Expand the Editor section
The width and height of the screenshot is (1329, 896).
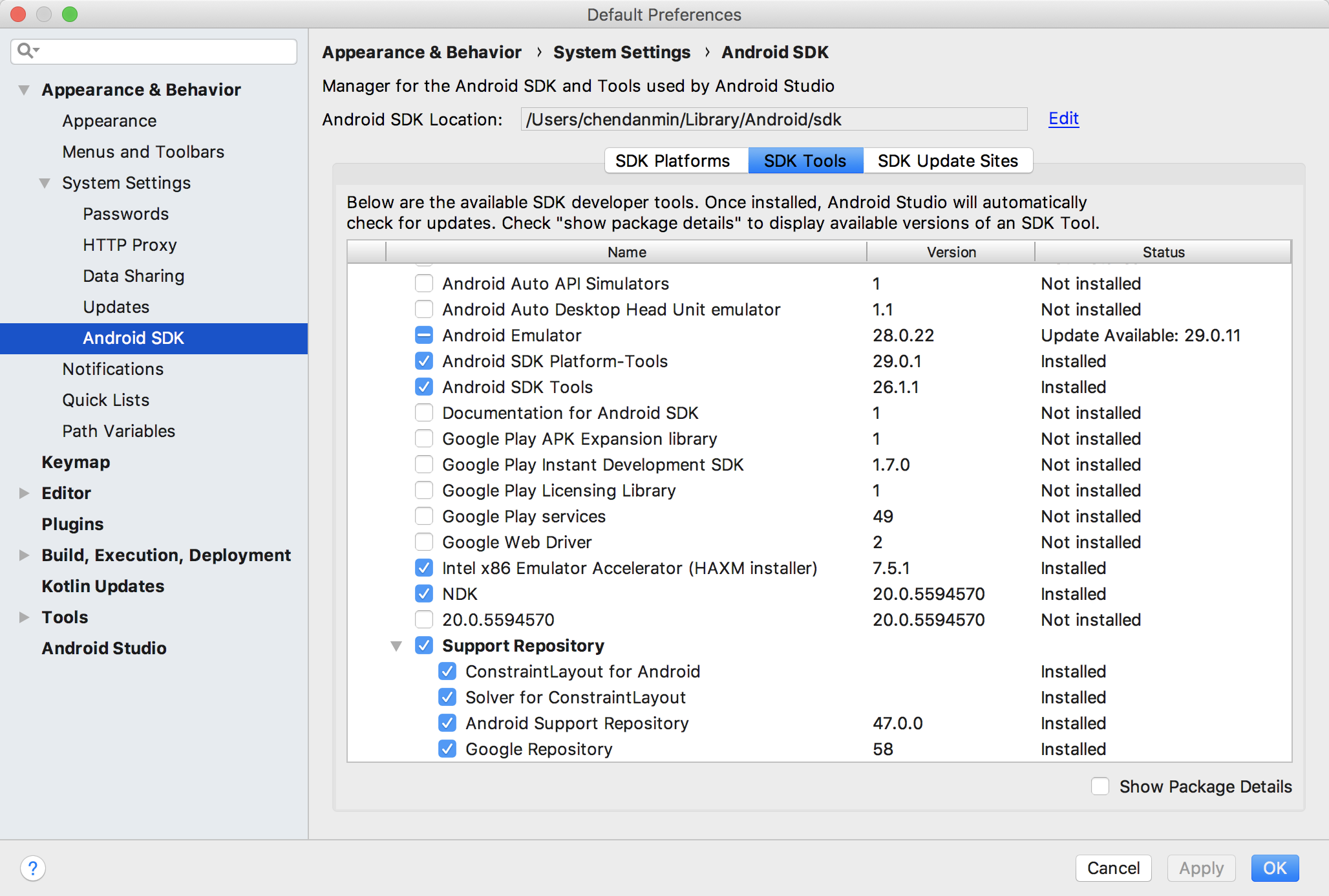(24, 493)
